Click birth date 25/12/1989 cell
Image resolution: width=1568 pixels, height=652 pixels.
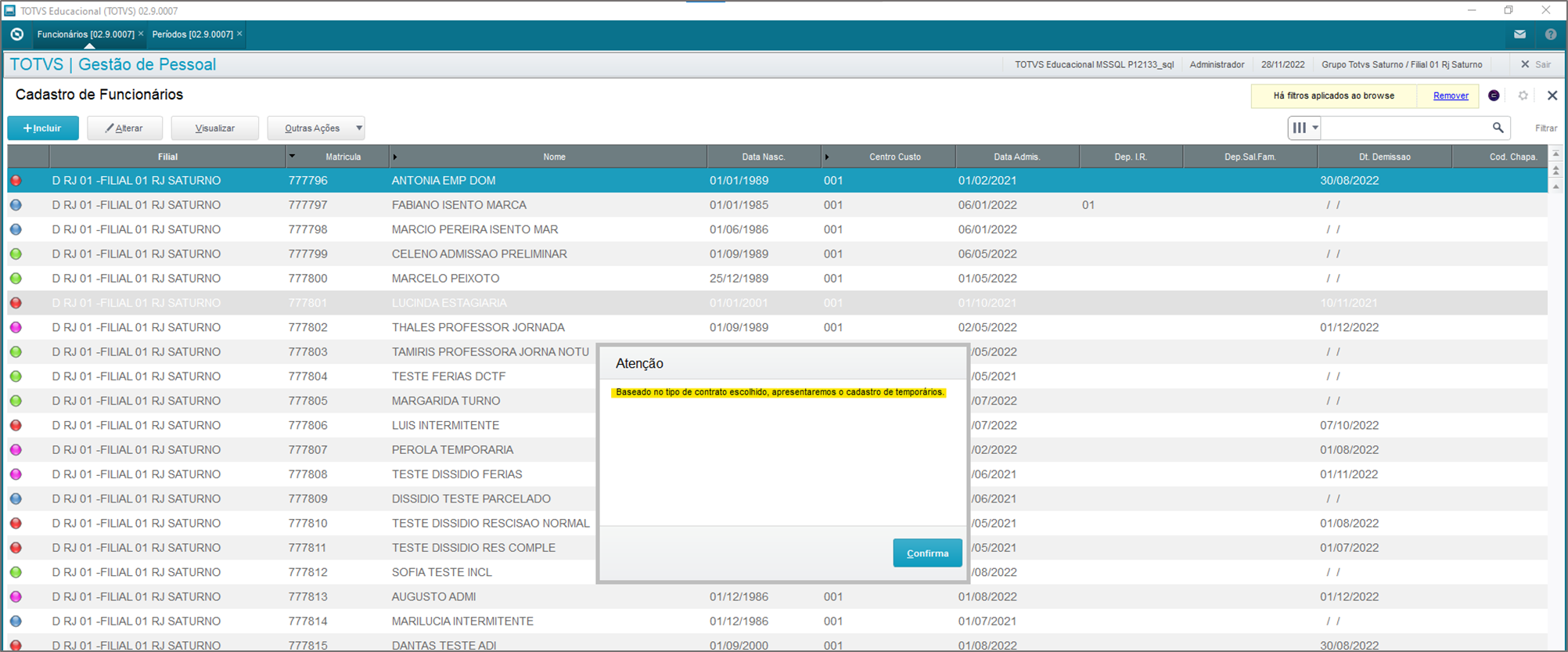(739, 279)
